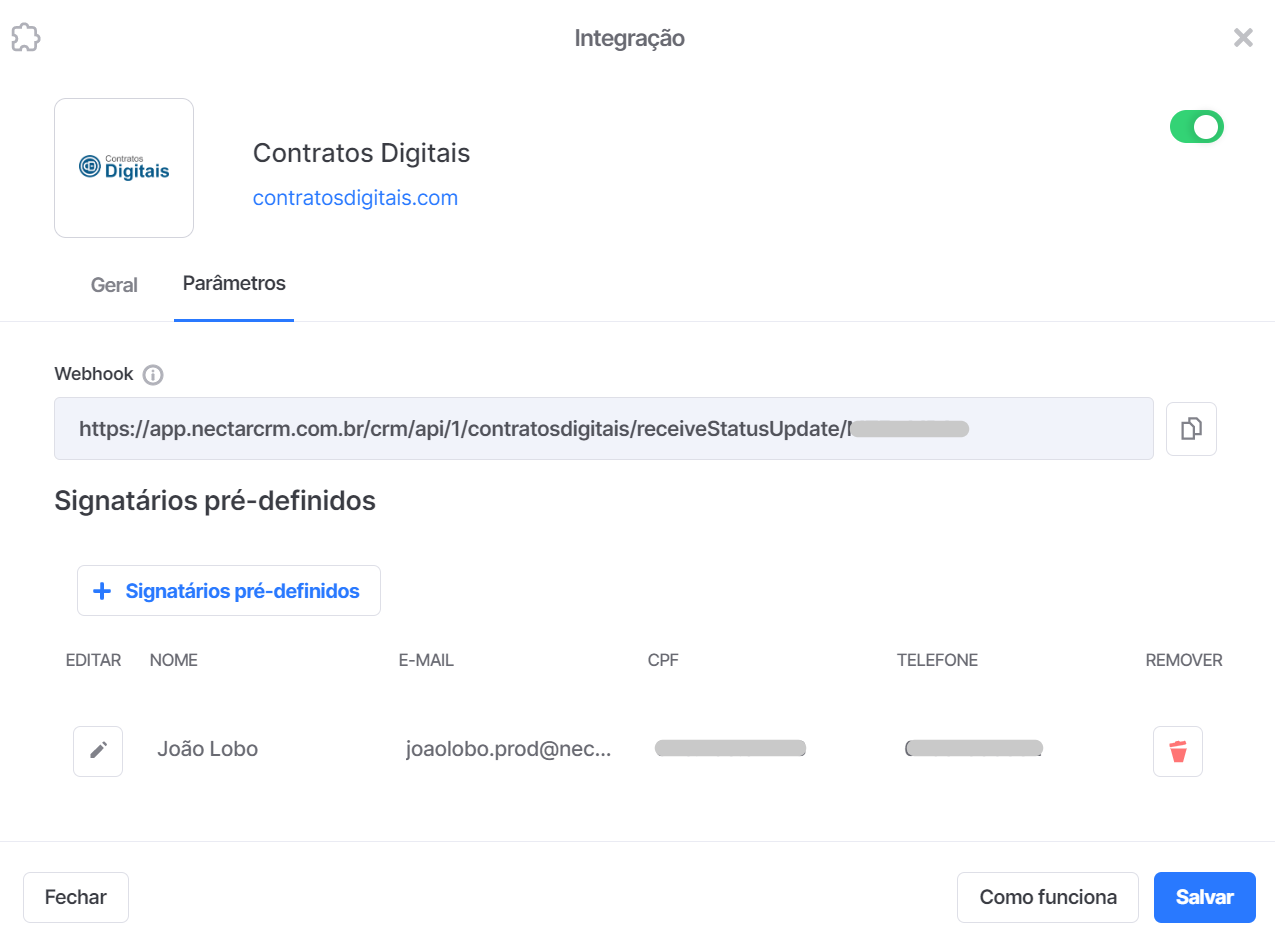Click the NOME column header
The height and width of the screenshot is (940, 1275).
coord(174,660)
